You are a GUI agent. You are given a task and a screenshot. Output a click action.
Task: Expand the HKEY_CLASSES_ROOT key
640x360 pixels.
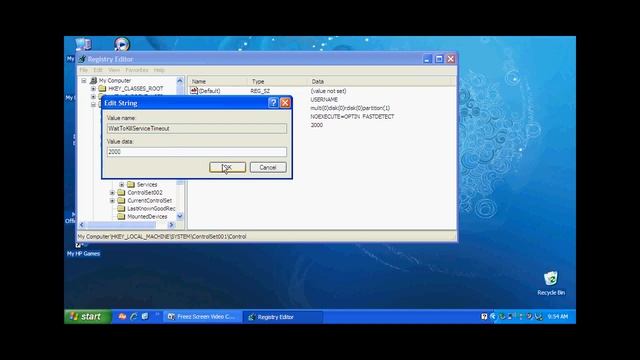coord(93,89)
